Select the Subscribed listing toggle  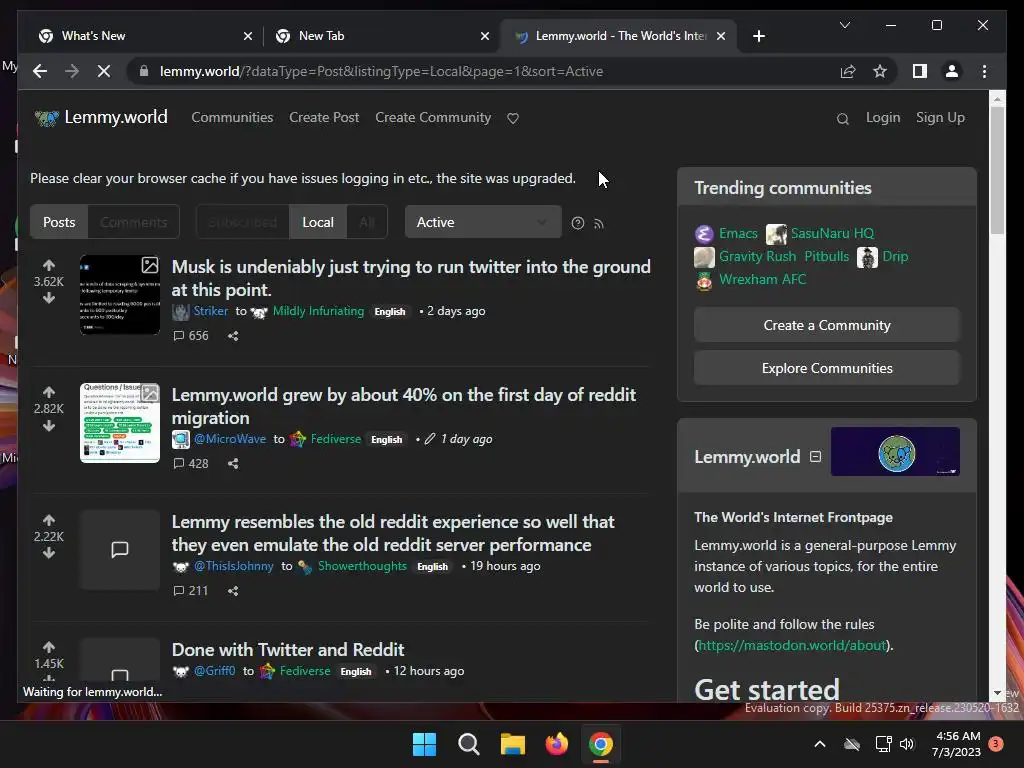243,222
